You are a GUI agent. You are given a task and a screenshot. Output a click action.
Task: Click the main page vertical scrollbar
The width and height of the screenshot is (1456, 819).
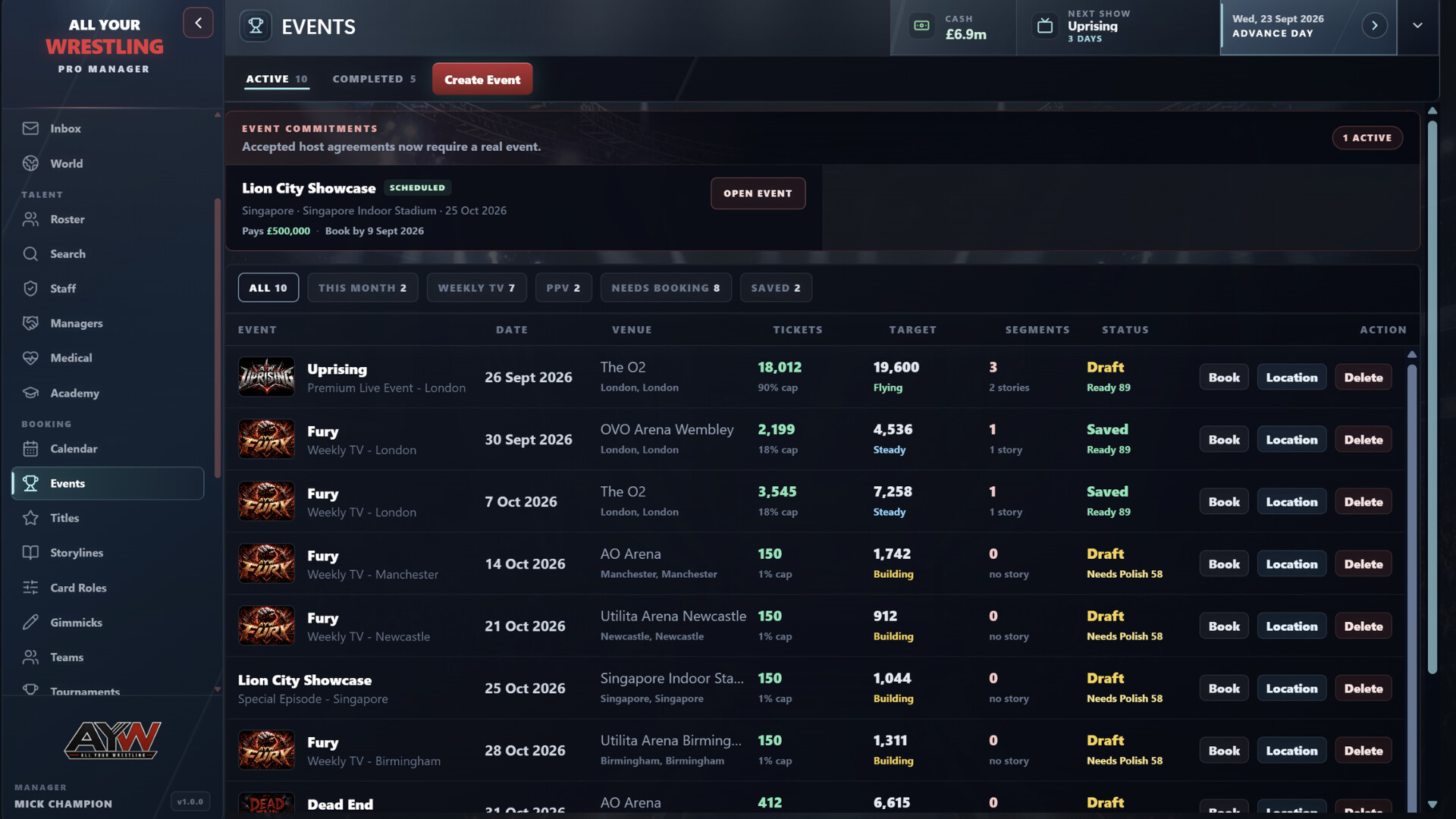pyautogui.click(x=1432, y=398)
